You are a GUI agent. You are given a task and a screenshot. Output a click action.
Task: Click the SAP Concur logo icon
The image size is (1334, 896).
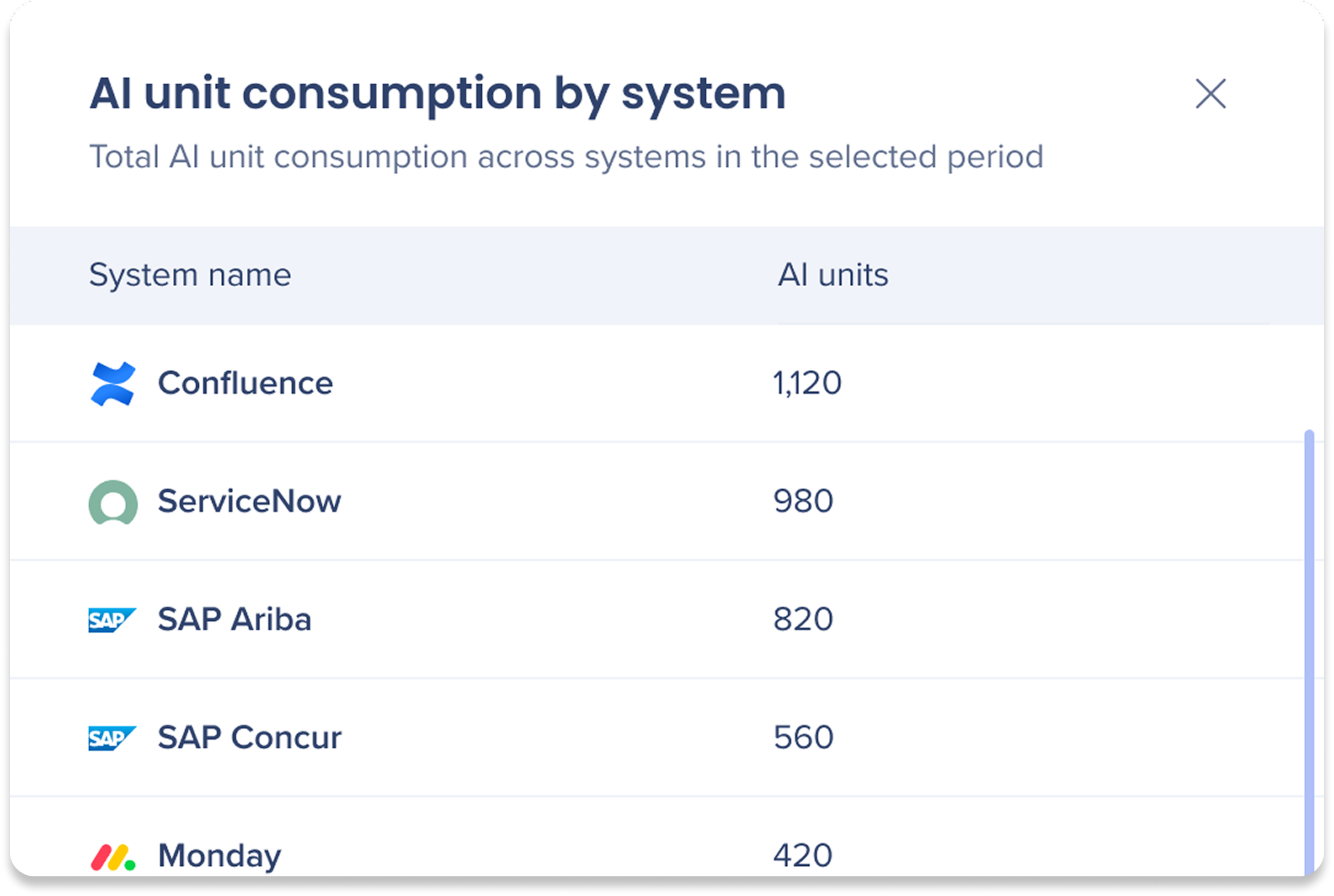pyautogui.click(x=112, y=738)
